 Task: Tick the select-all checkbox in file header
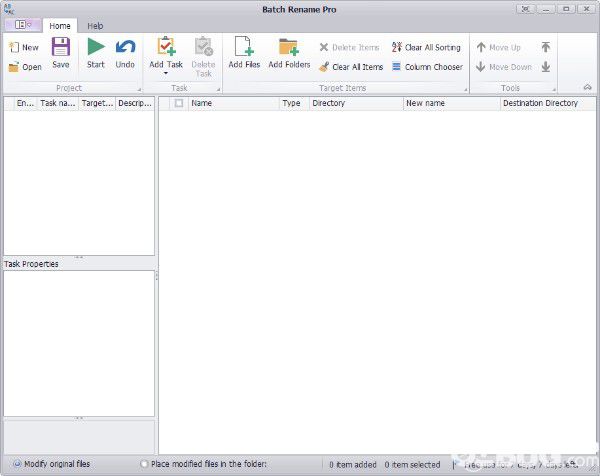coord(179,103)
